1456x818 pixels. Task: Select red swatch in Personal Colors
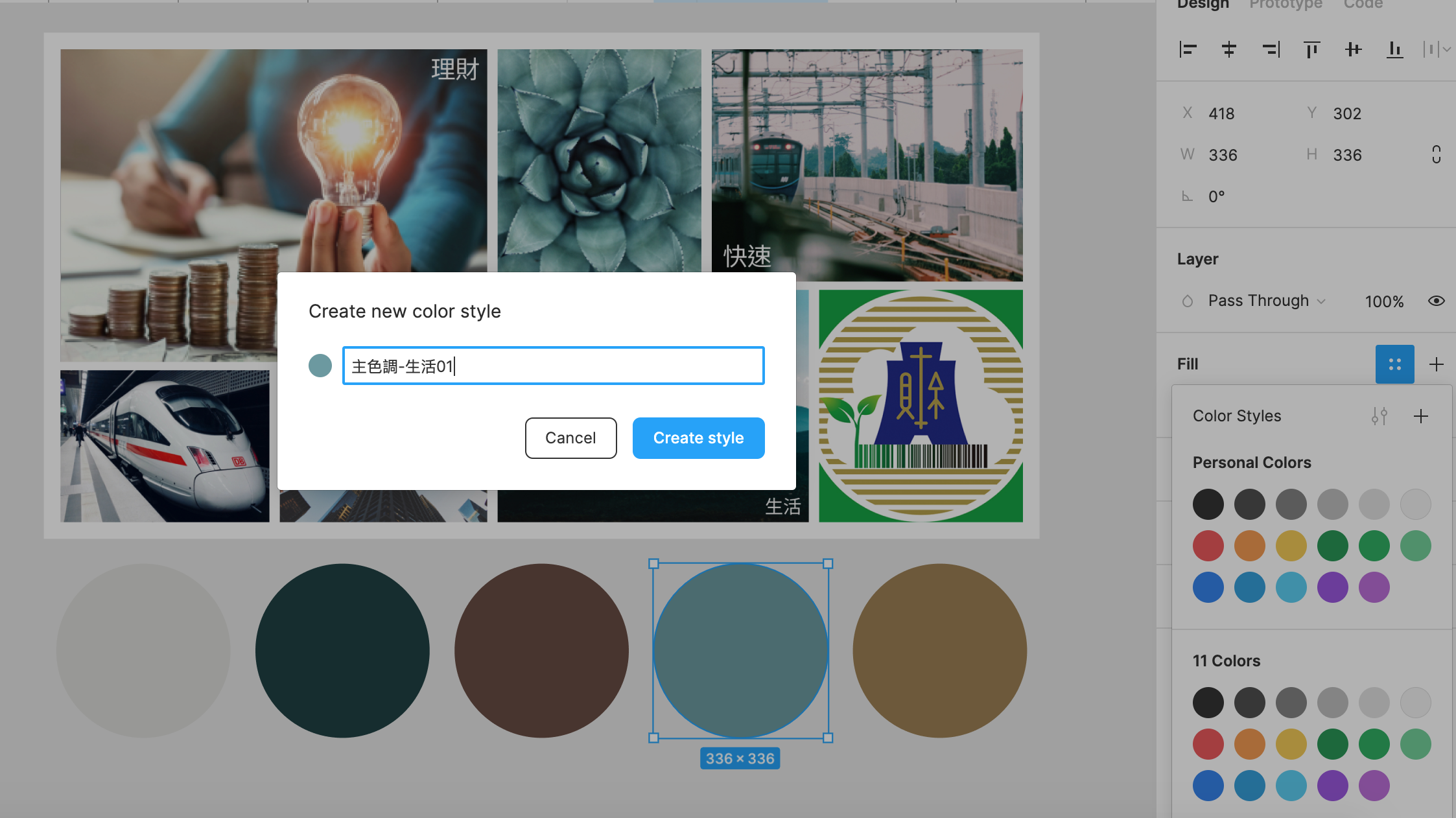click(x=1208, y=546)
